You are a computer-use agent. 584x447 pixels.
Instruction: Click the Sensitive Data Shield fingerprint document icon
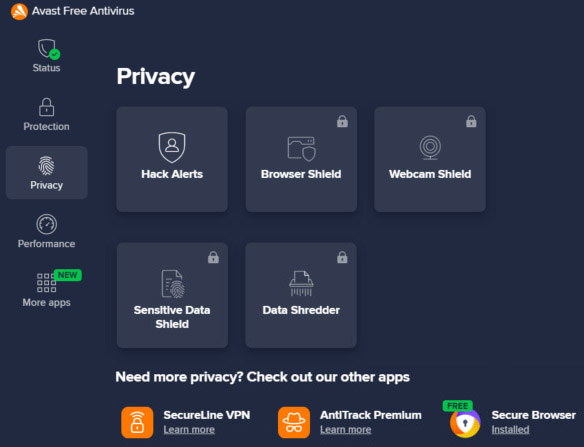point(173,284)
